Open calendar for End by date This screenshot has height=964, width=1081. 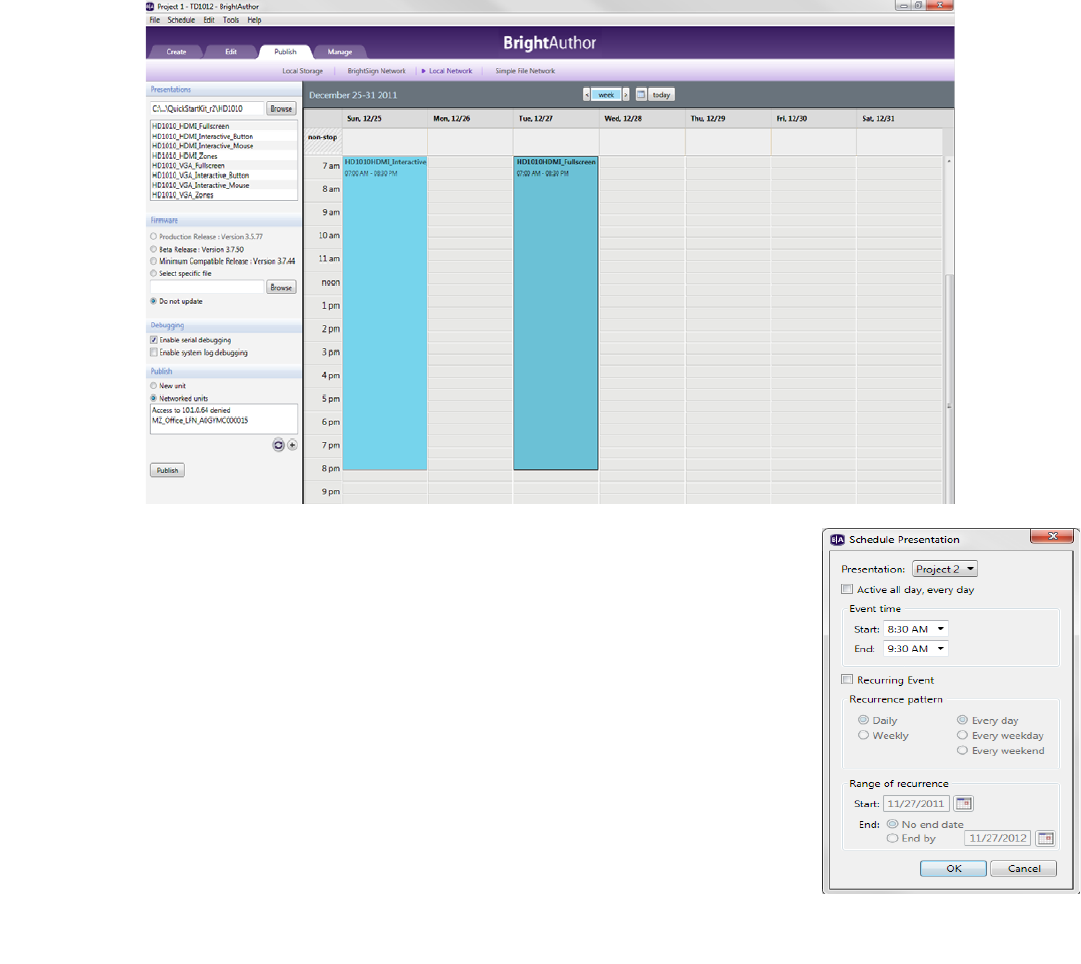click(1046, 839)
